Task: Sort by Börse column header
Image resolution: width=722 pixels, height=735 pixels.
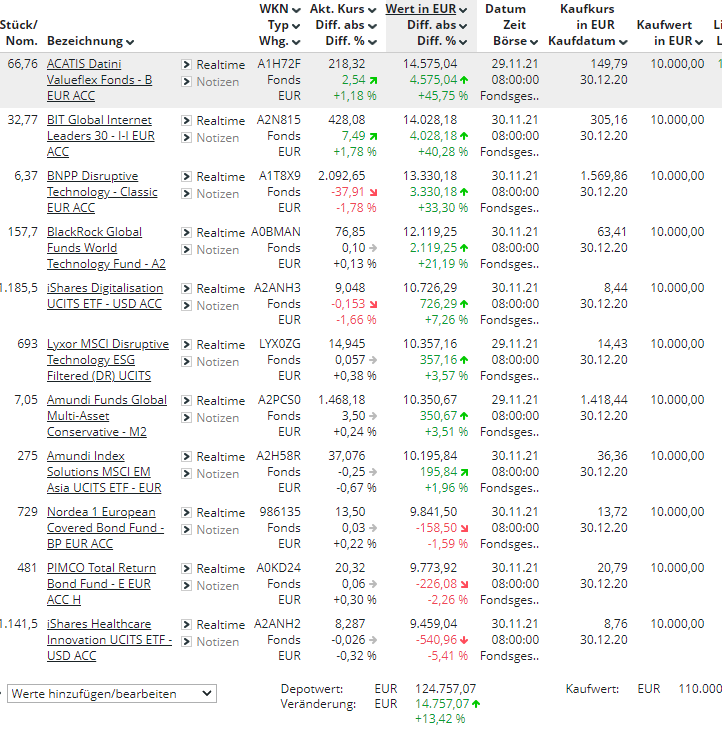Action: (x=515, y=41)
